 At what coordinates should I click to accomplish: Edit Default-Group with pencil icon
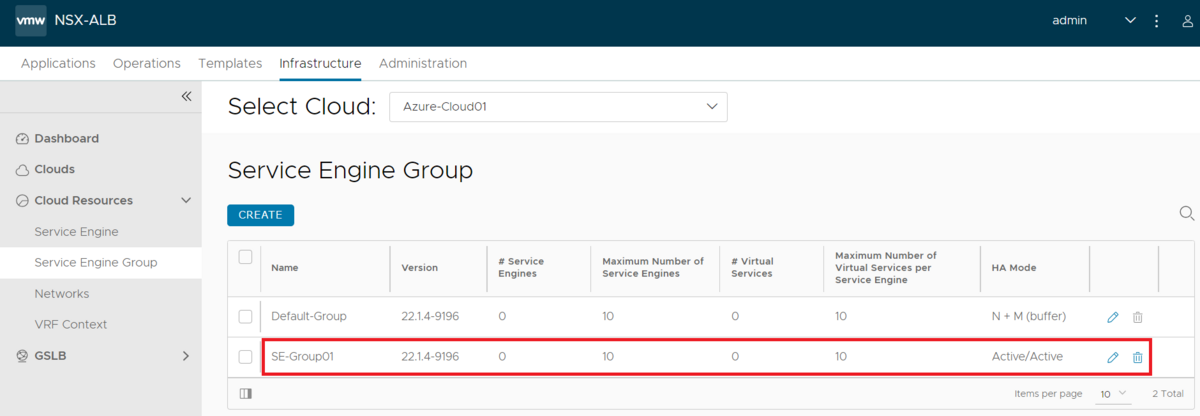click(x=1113, y=317)
